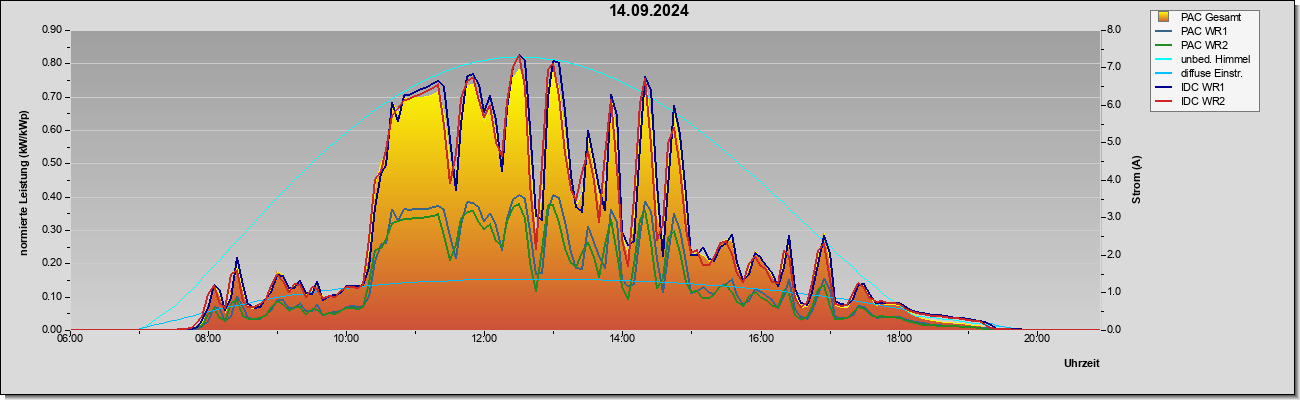The width and height of the screenshot is (1300, 400).
Task: Click the Uhrzeit axis label
Action: [1081, 364]
